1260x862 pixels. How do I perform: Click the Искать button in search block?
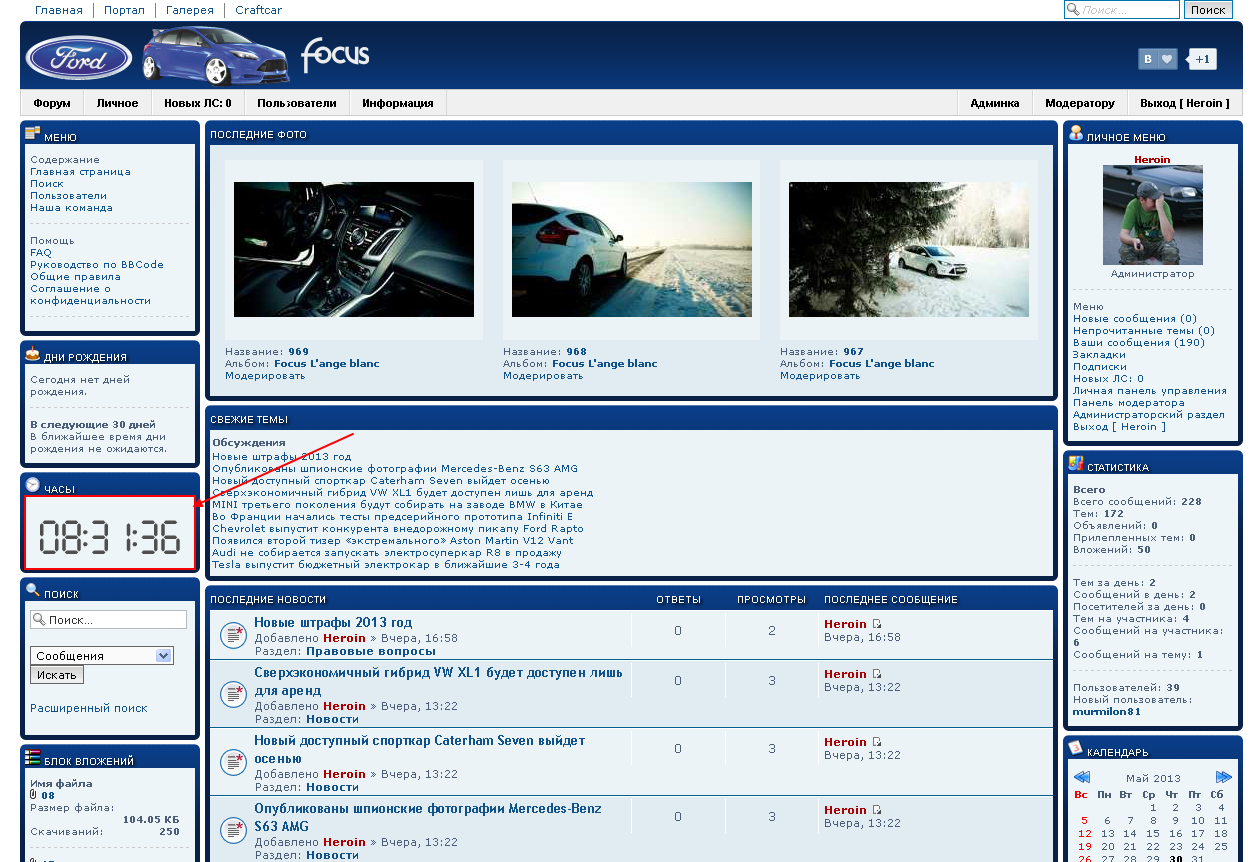(x=57, y=675)
